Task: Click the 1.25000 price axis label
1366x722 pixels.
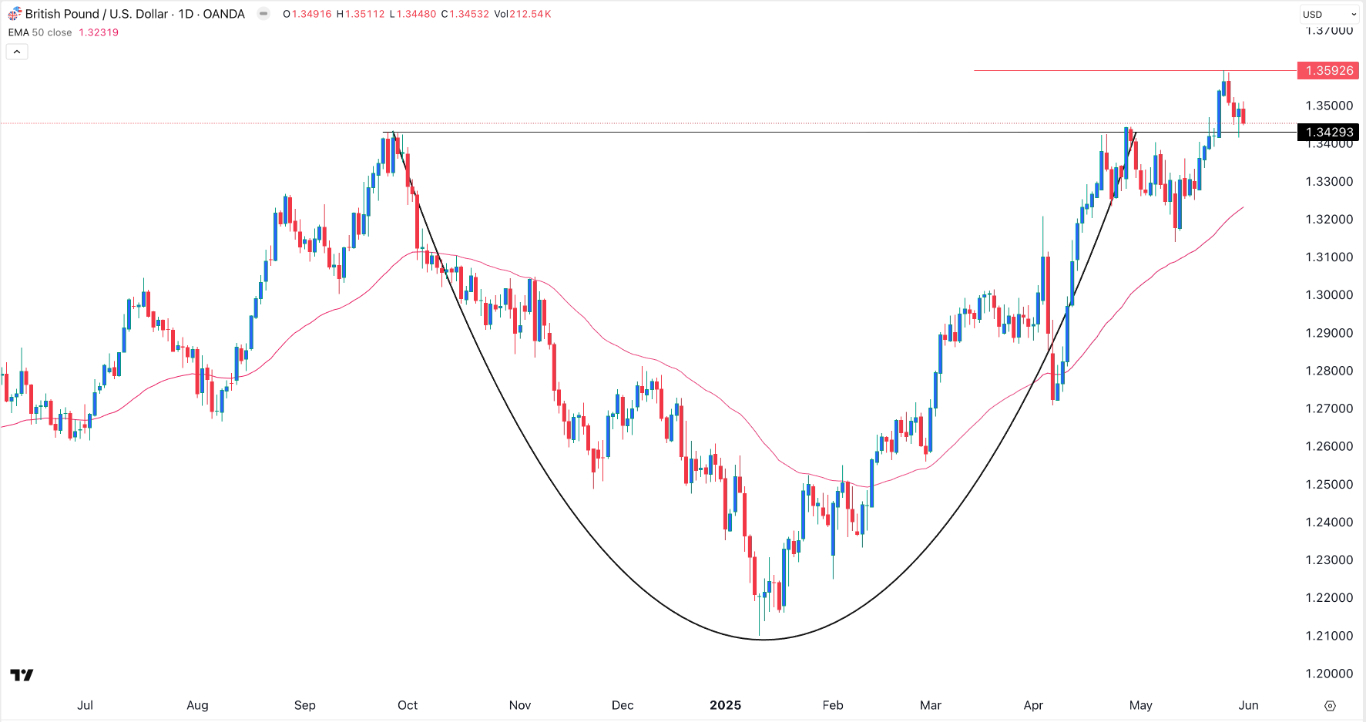Action: click(1329, 484)
